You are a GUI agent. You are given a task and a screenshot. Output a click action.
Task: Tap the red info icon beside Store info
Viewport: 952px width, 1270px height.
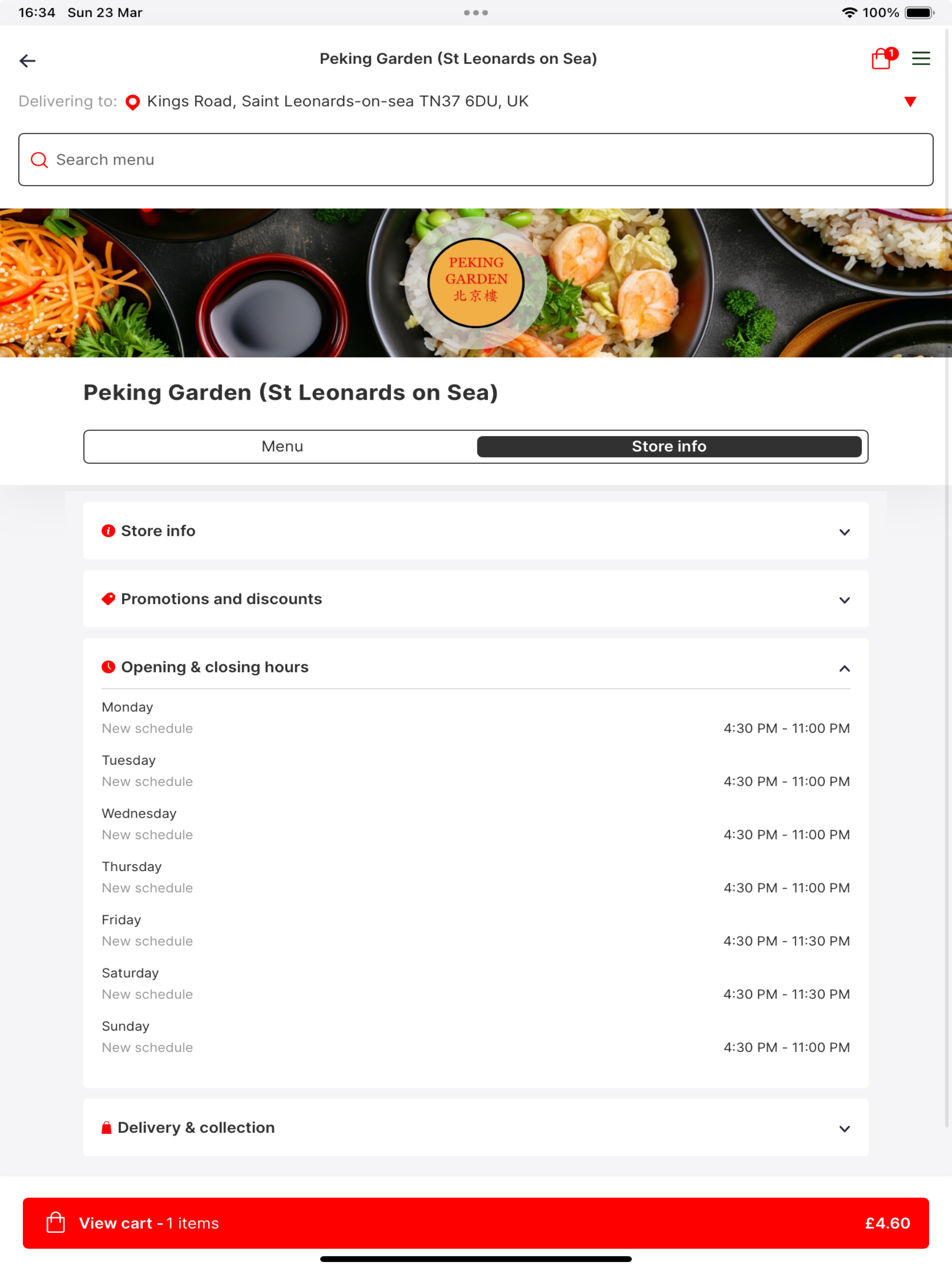coord(108,530)
